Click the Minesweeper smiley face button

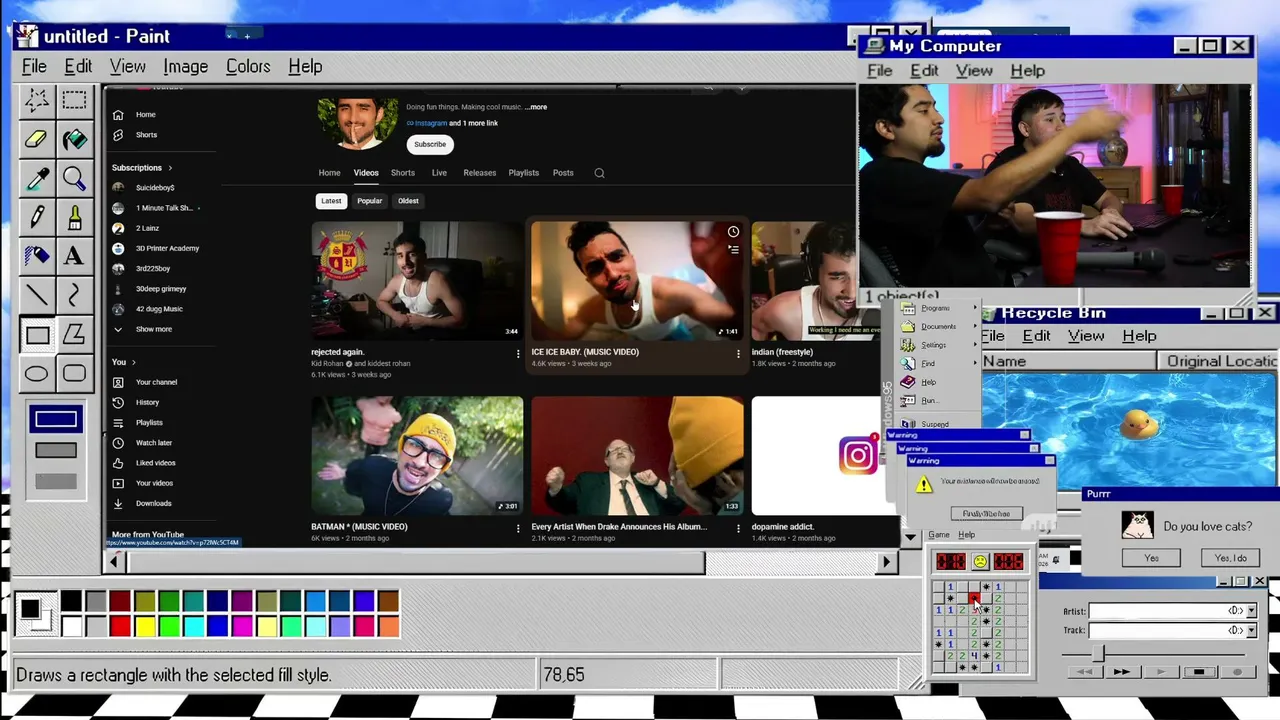click(980, 562)
